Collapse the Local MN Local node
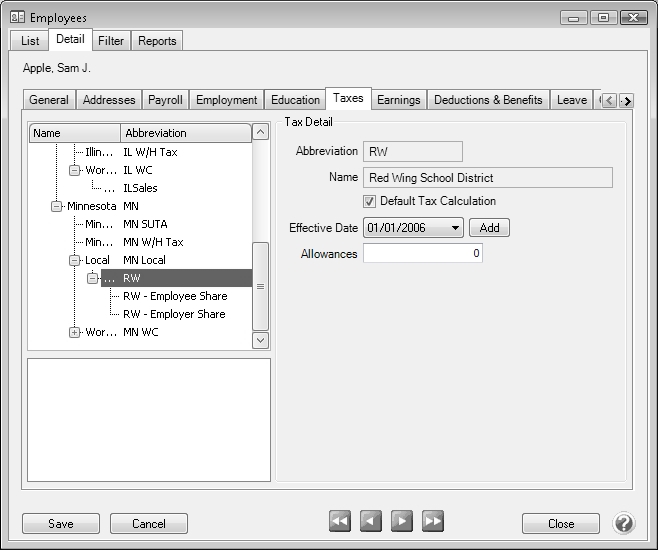This screenshot has height=550, width=658. tap(75, 260)
